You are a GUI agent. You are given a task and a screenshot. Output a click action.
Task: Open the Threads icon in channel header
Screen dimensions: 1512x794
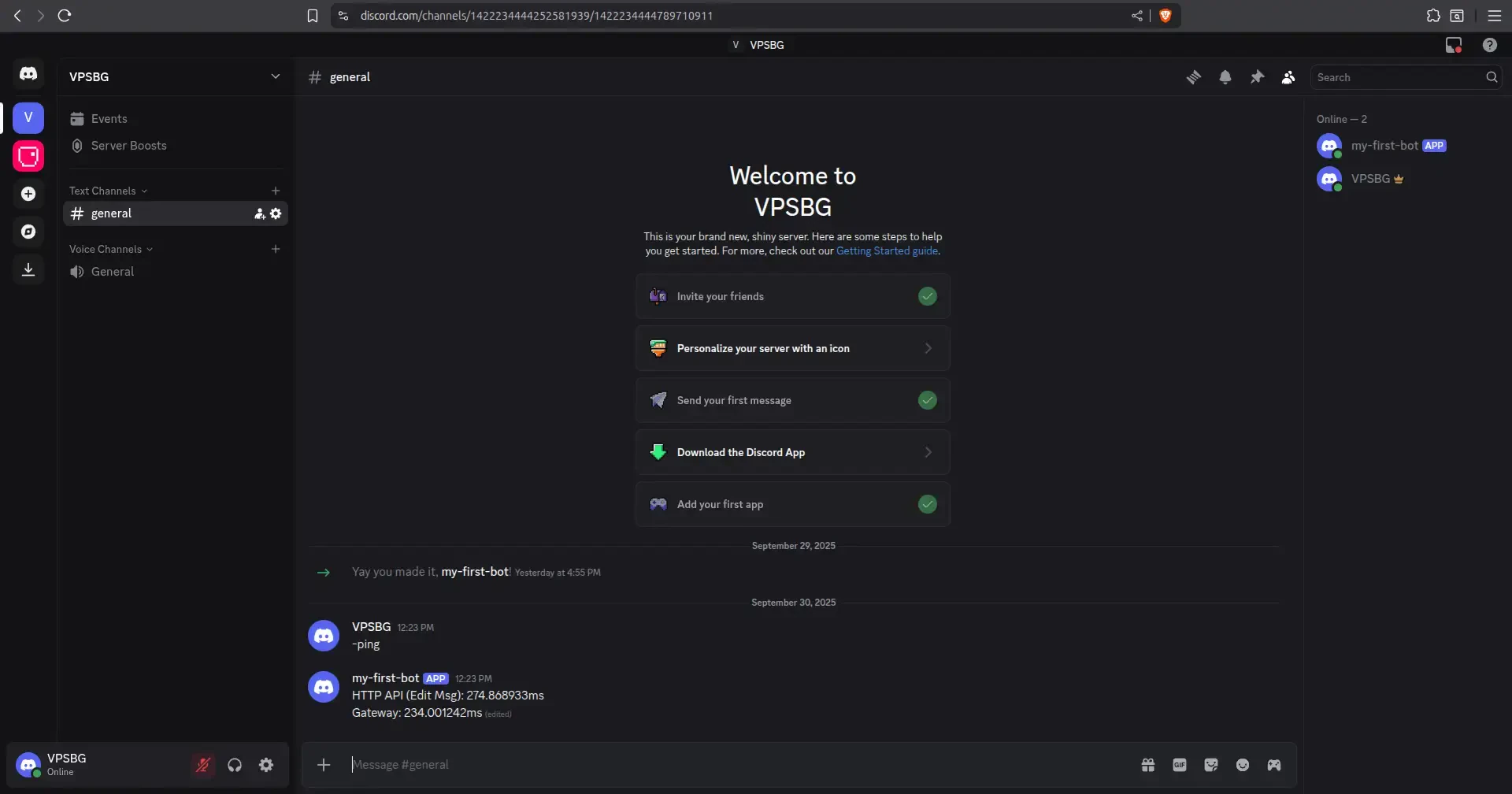(1194, 77)
